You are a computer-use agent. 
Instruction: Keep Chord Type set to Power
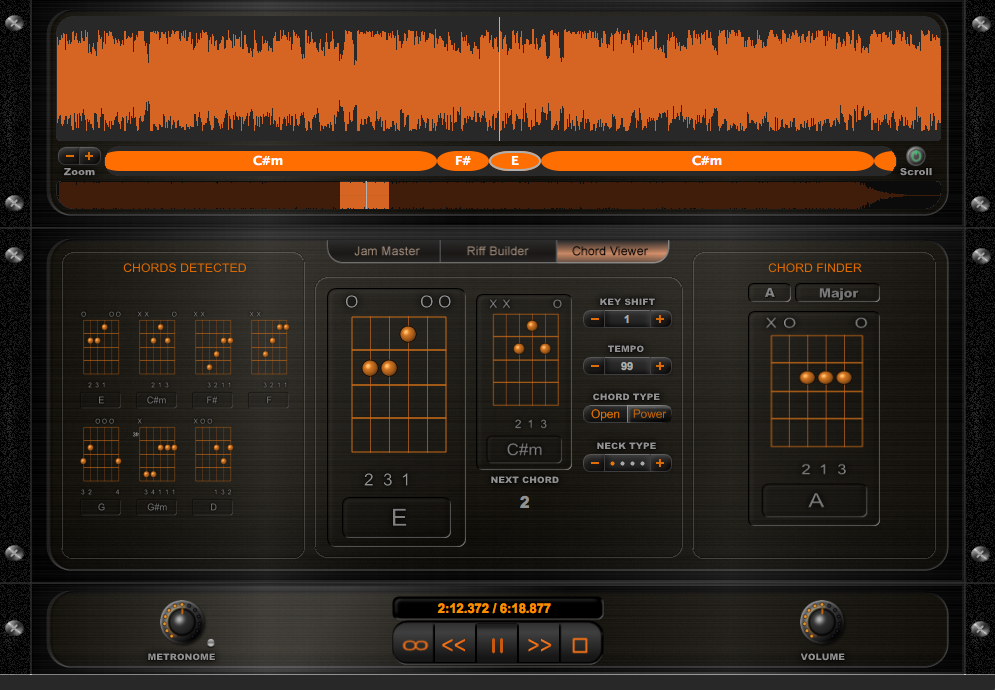tap(649, 413)
